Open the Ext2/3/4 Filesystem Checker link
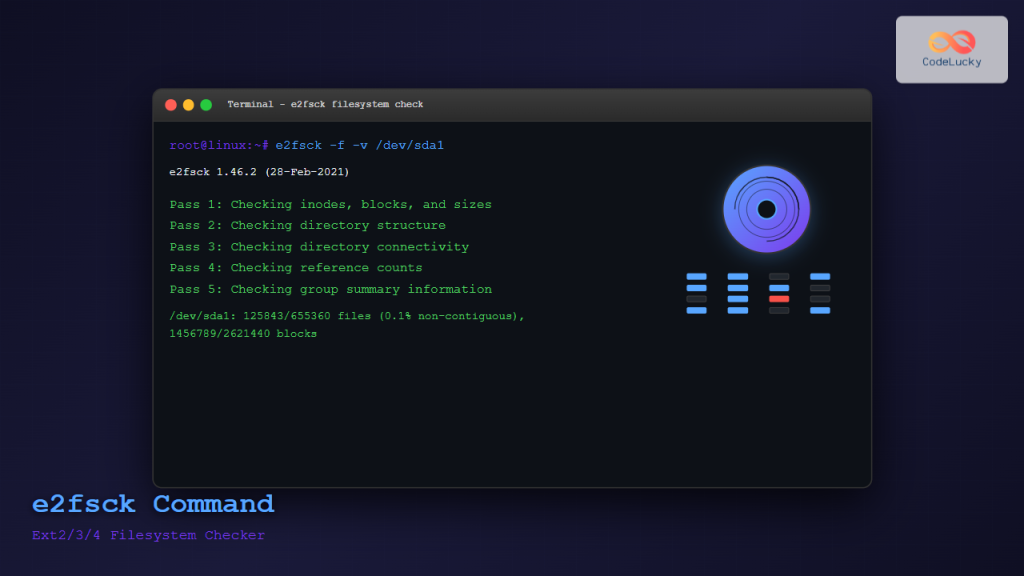The height and width of the screenshot is (576, 1024). coord(148,535)
